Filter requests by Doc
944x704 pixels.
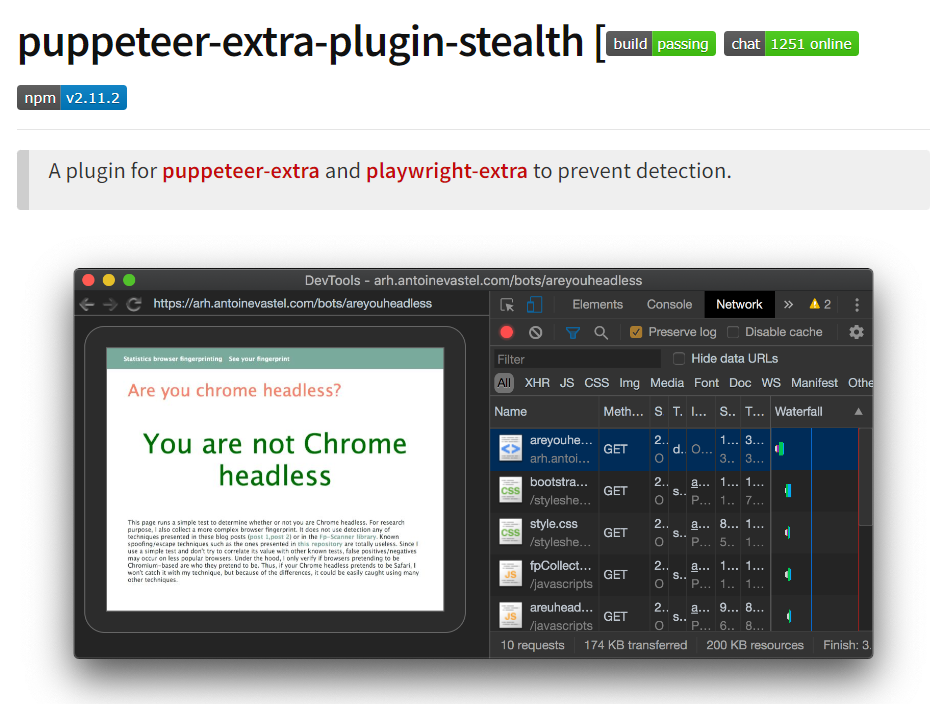pyautogui.click(x=740, y=383)
